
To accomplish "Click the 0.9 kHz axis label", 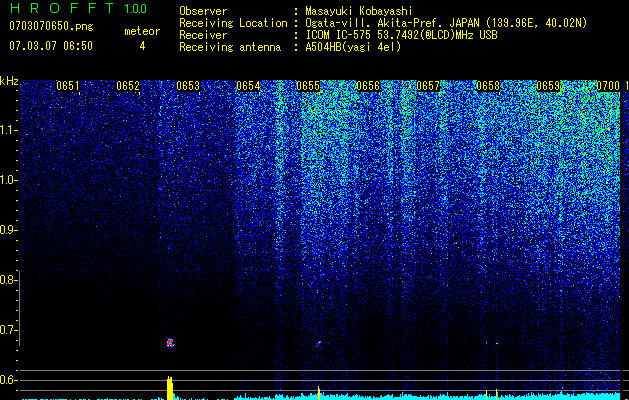I will click(8, 230).
